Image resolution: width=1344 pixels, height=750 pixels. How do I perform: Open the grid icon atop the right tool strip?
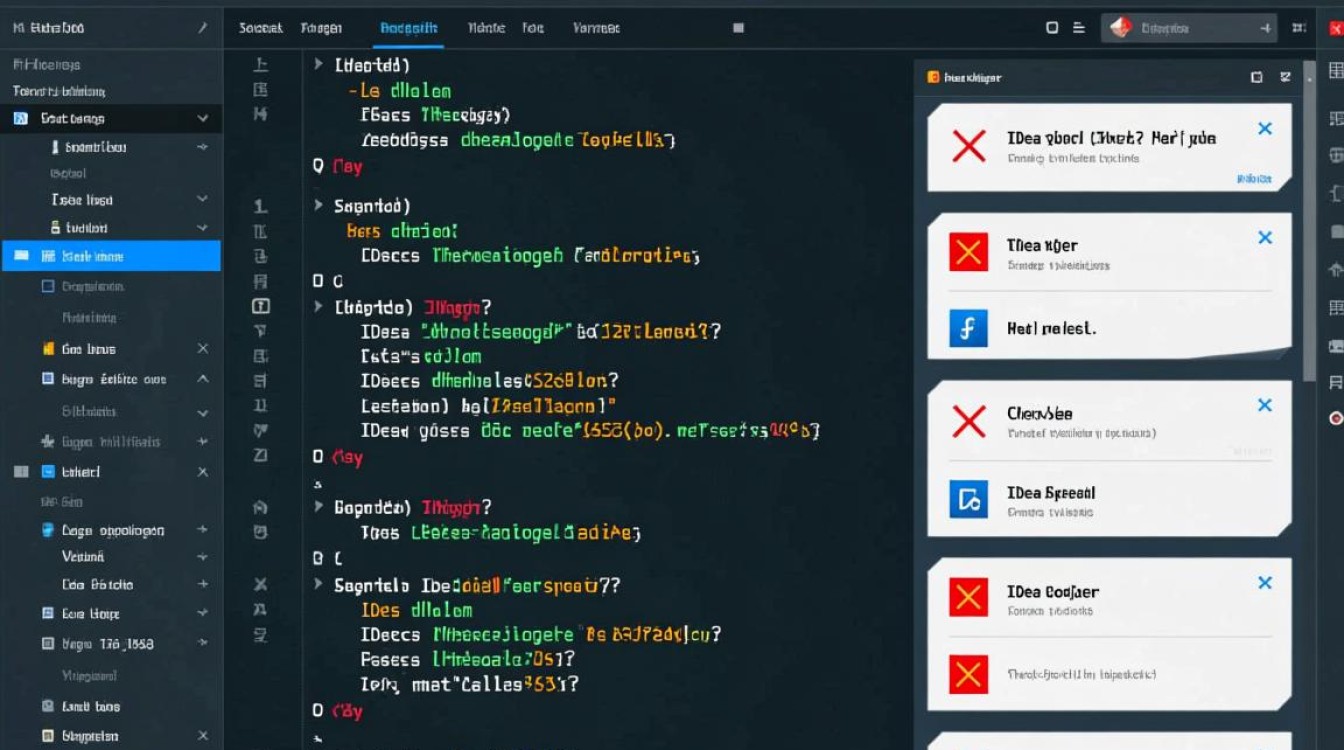point(1335,70)
